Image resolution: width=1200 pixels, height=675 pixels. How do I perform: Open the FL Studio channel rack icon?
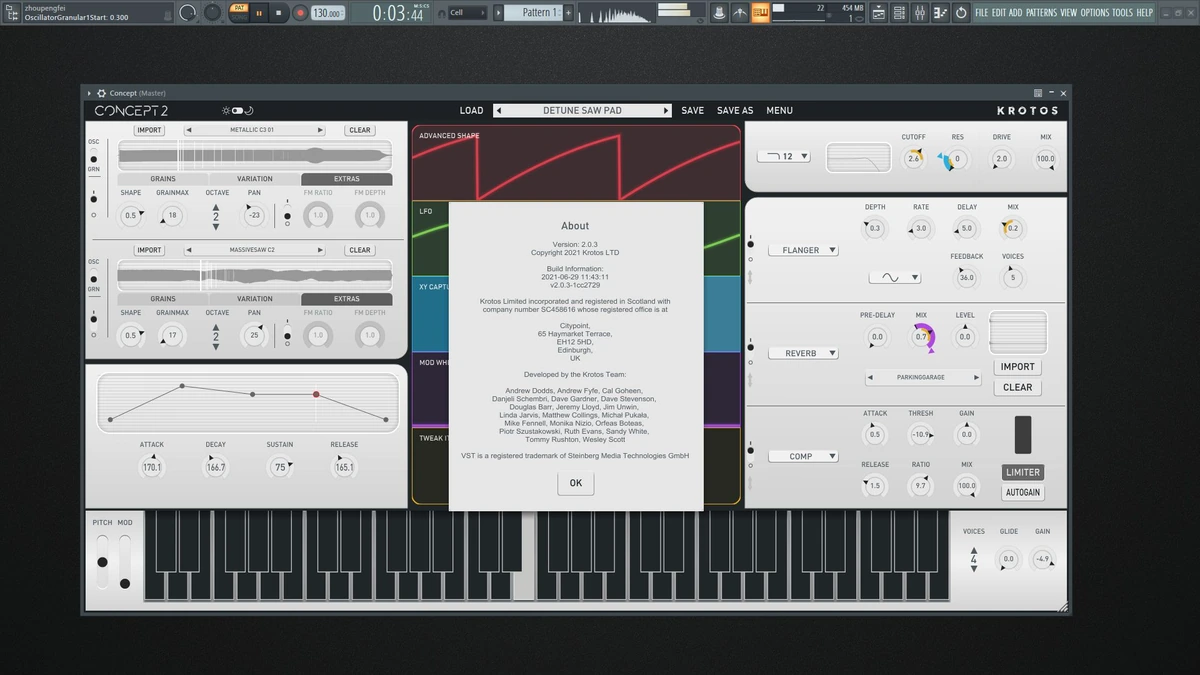pyautogui.click(x=899, y=13)
